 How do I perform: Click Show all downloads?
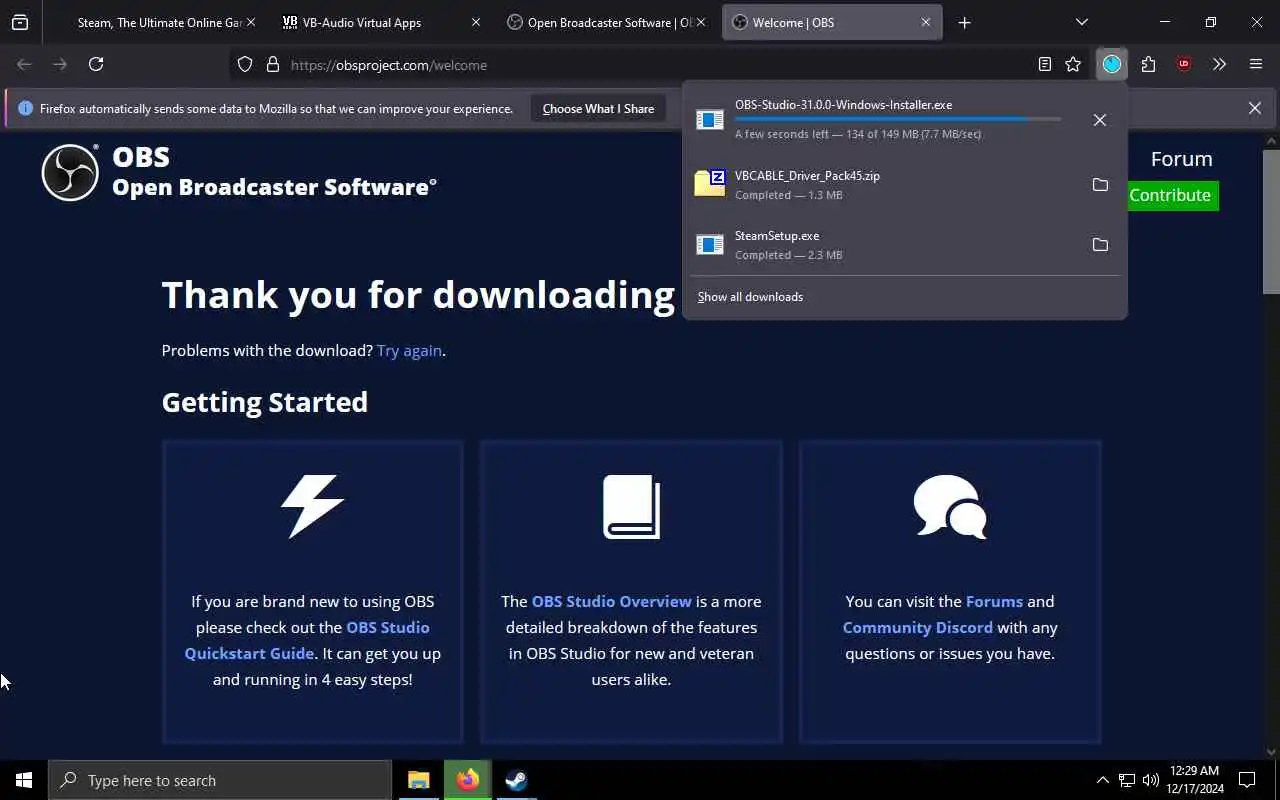pyautogui.click(x=750, y=297)
